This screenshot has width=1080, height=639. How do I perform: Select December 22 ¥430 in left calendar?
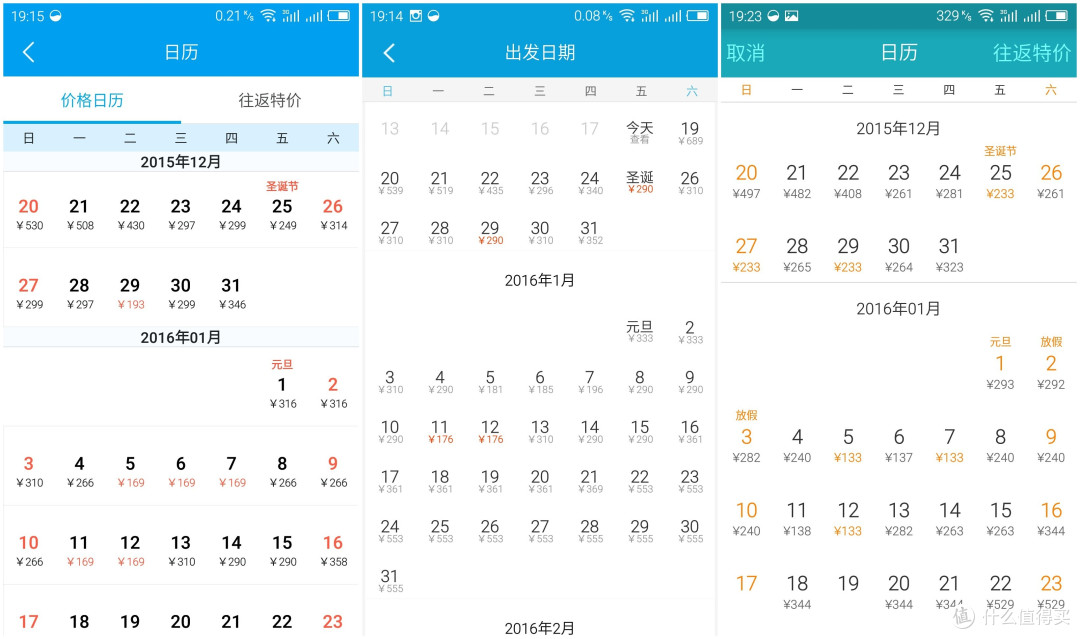tap(130, 214)
